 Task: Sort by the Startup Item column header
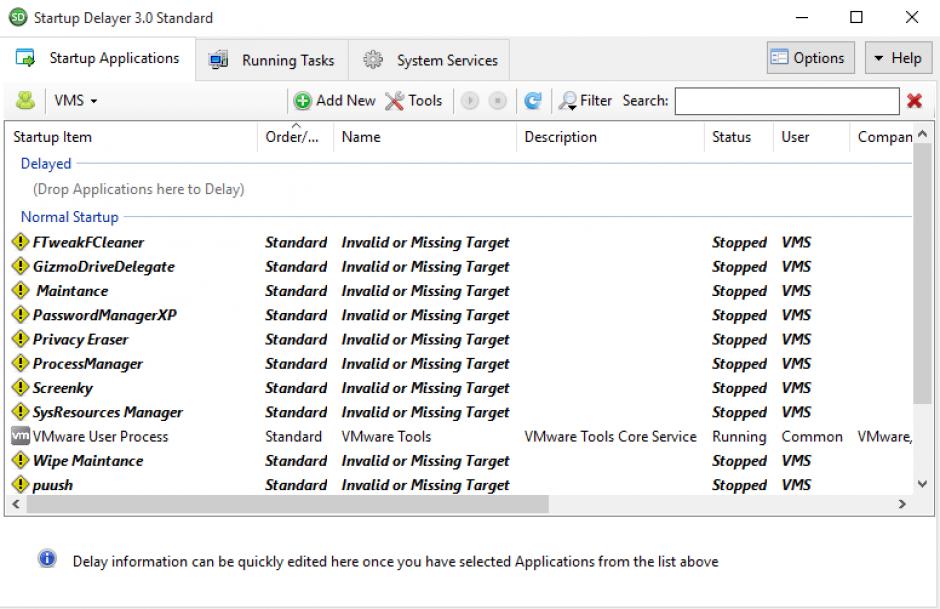[132, 137]
